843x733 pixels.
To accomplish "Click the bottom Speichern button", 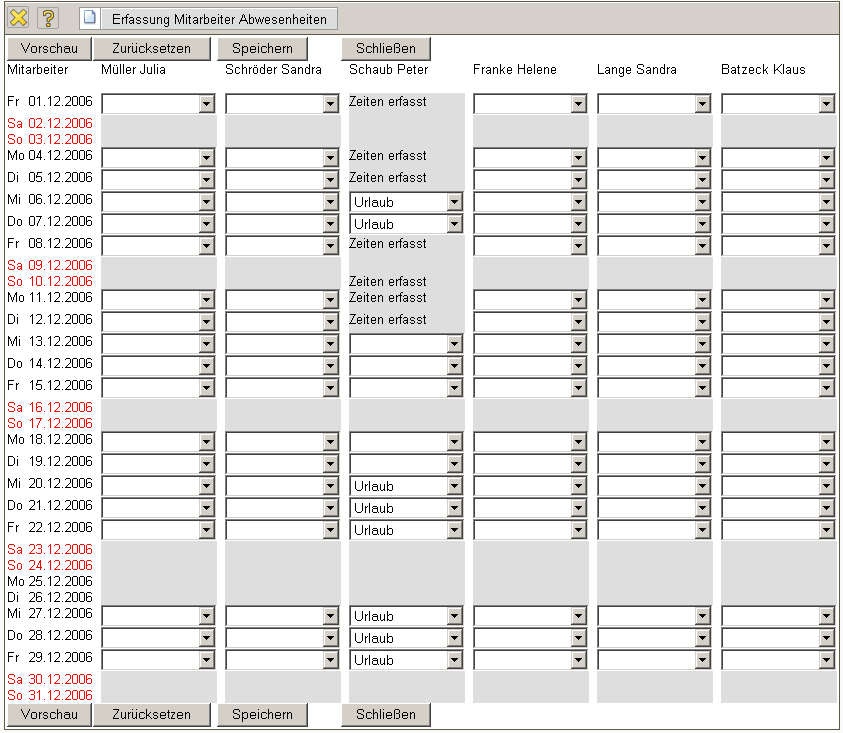I will (262, 714).
